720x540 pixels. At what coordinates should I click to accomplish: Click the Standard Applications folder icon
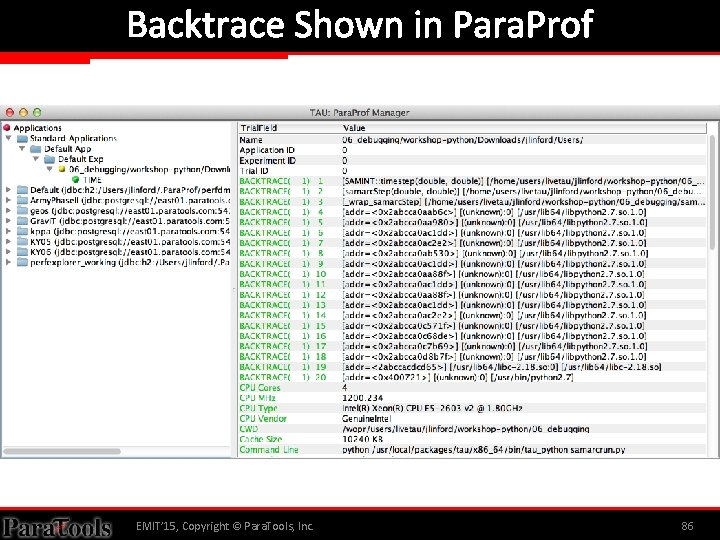click(x=22, y=138)
